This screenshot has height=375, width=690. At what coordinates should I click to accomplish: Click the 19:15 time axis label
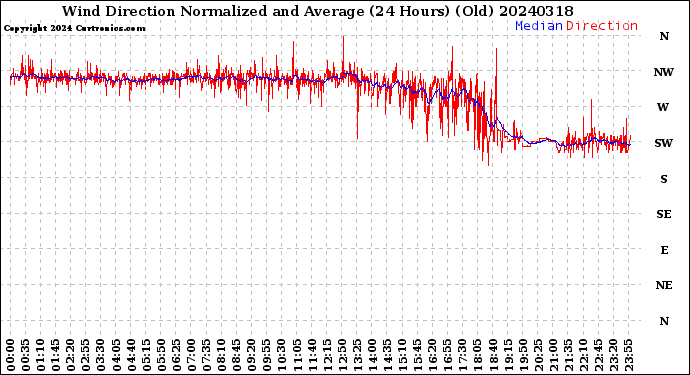click(508, 355)
